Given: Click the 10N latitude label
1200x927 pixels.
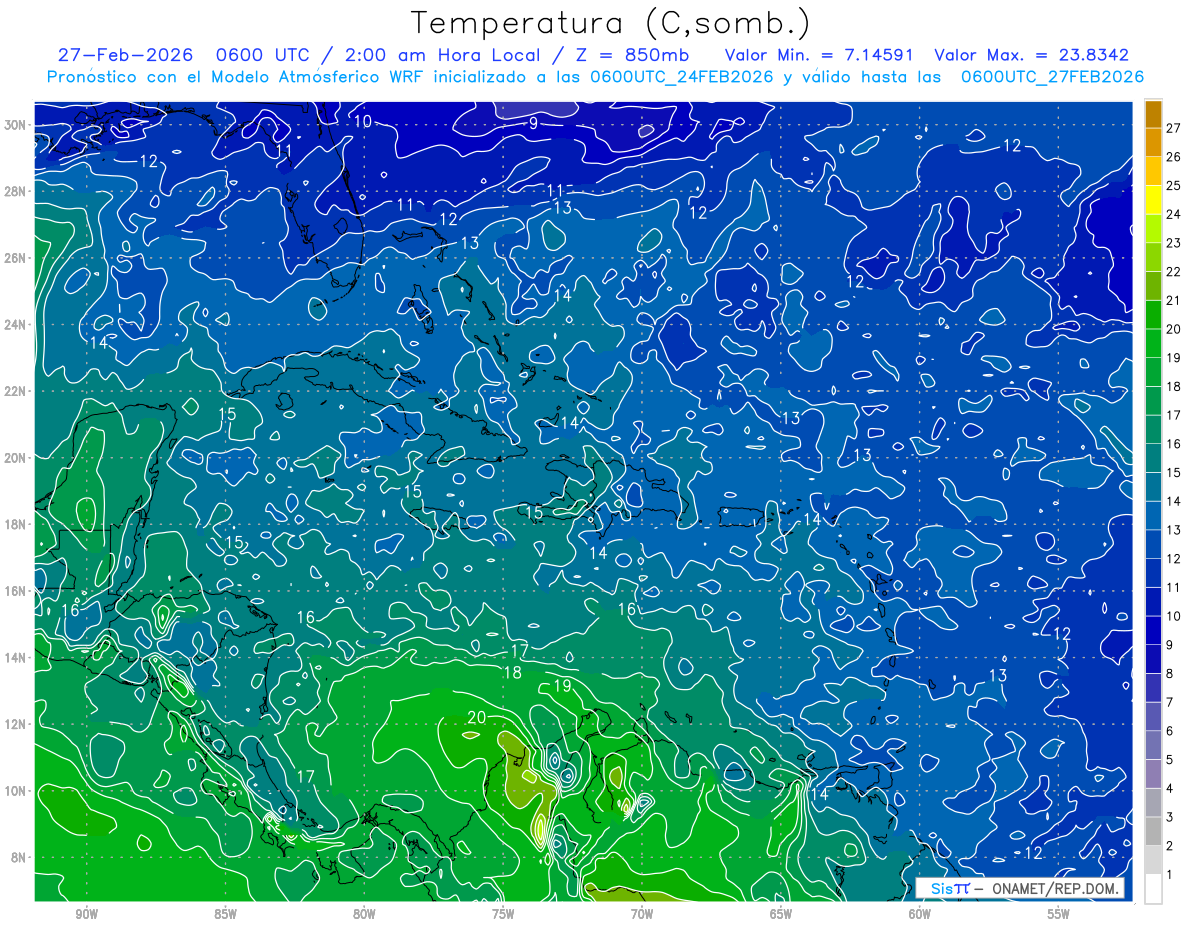Looking at the screenshot, I should 16,790.
